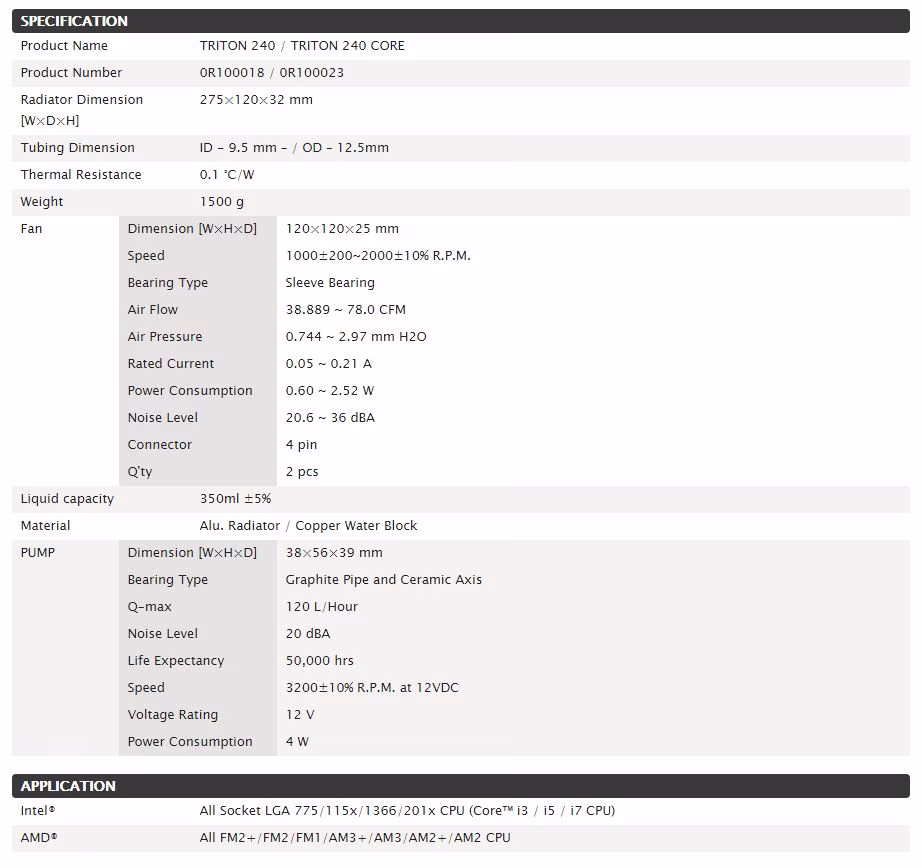This screenshot has width=922, height=868.
Task: Click the Liquid capacity value 350ml ±5%
Action: pos(235,499)
